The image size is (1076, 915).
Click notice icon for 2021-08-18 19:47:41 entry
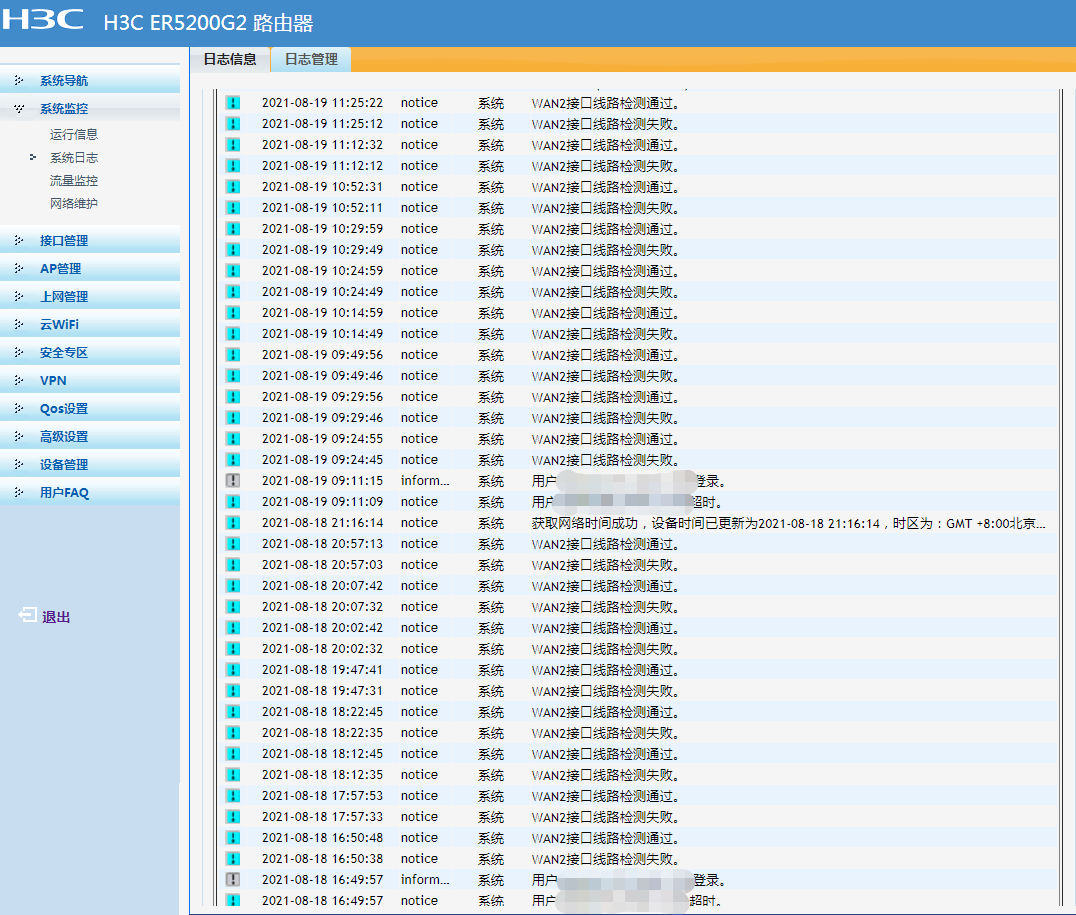[x=233, y=670]
